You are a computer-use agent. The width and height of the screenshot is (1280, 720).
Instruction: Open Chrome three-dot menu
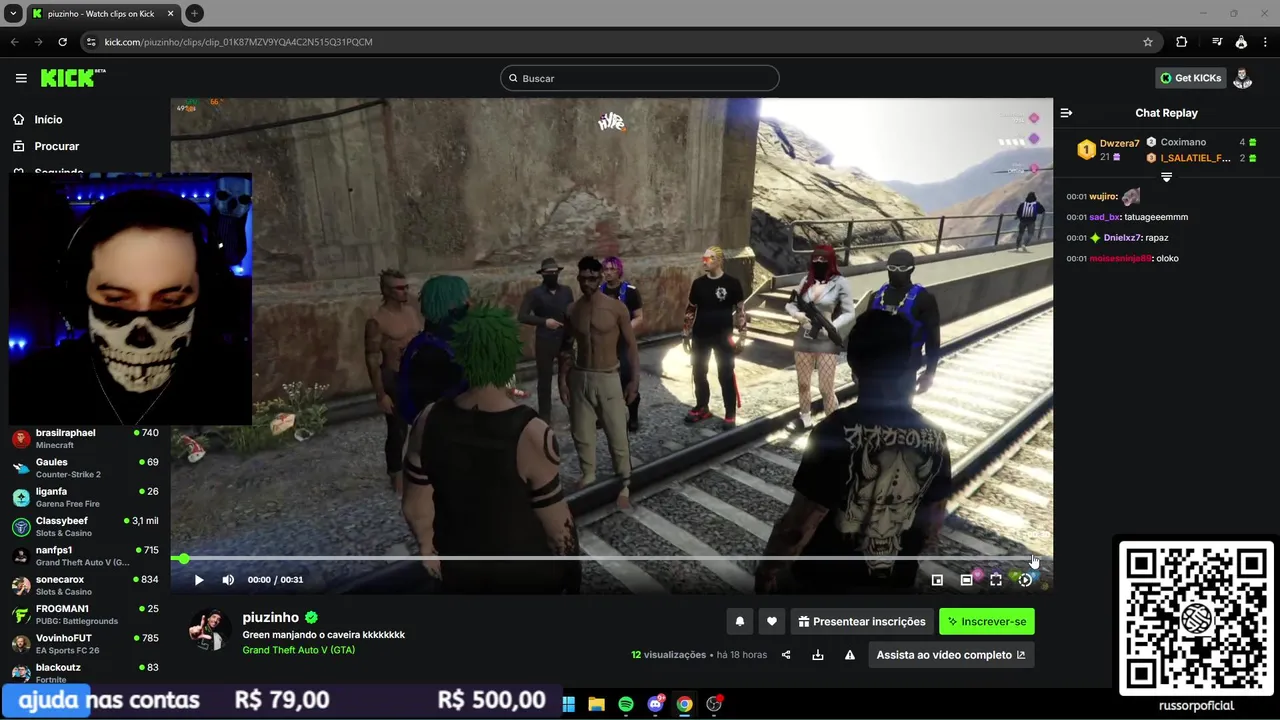pos(1265,42)
